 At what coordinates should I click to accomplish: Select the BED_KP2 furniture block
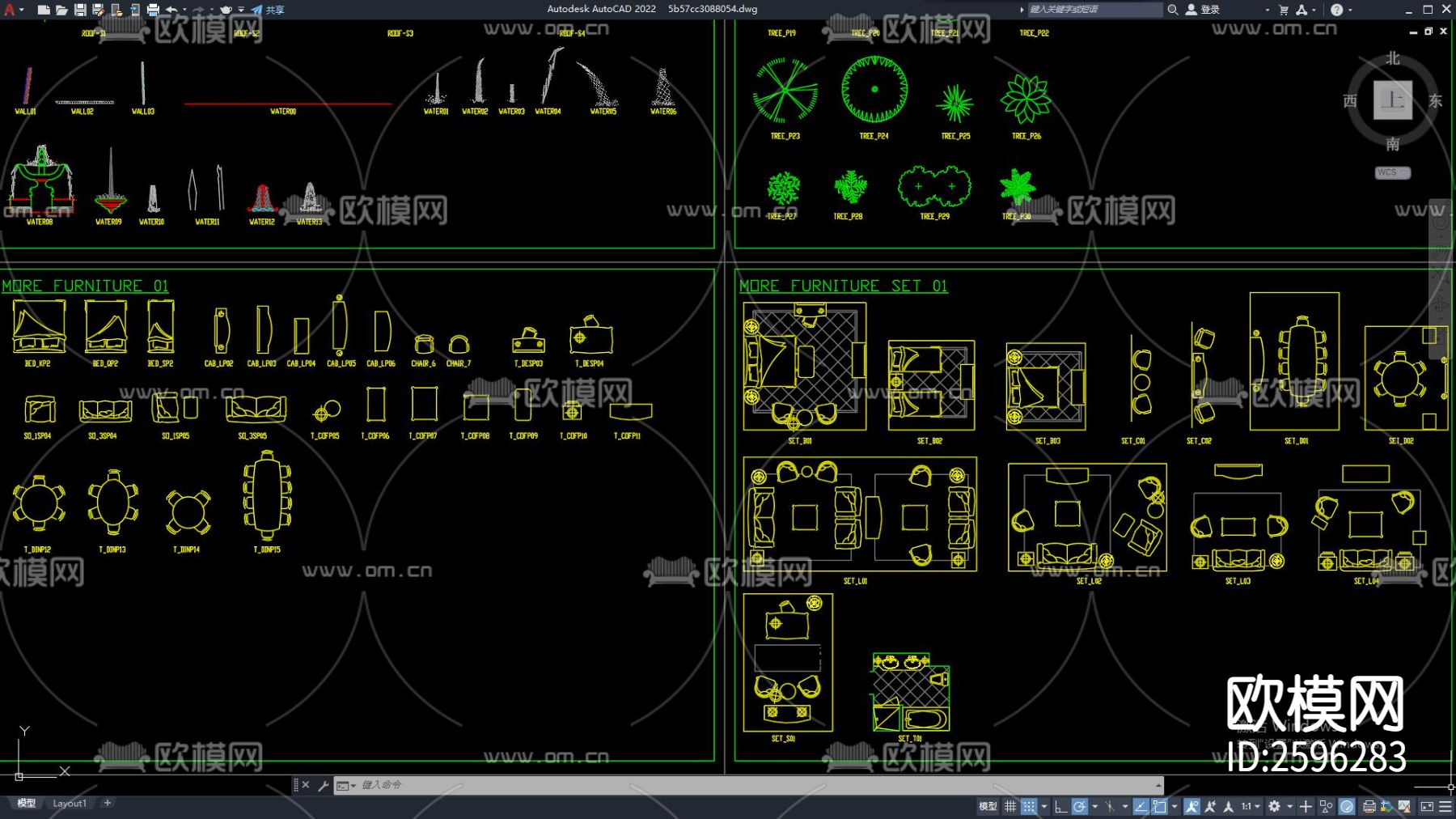[39, 325]
